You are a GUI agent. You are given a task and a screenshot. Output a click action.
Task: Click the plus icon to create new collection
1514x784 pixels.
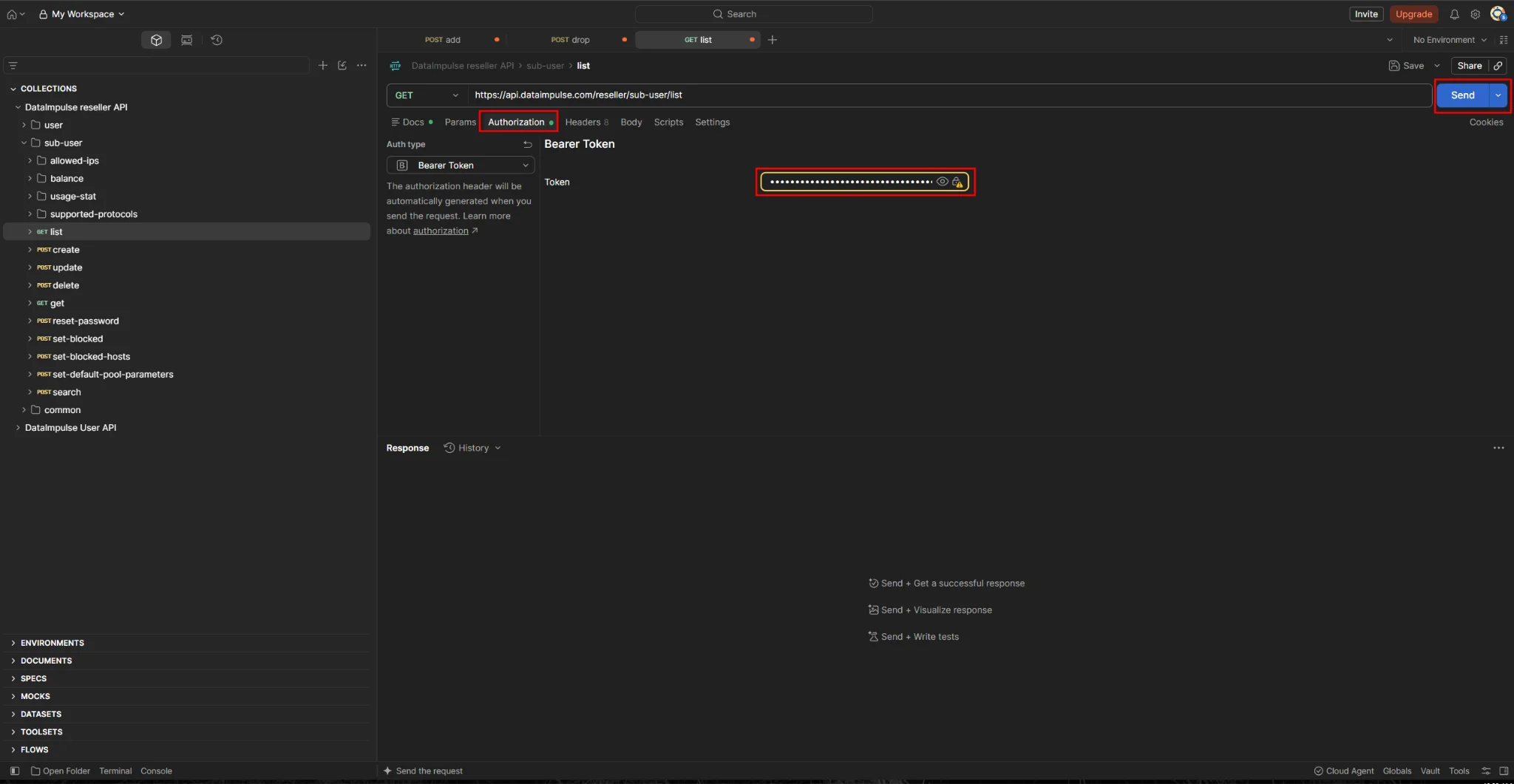tap(323, 66)
